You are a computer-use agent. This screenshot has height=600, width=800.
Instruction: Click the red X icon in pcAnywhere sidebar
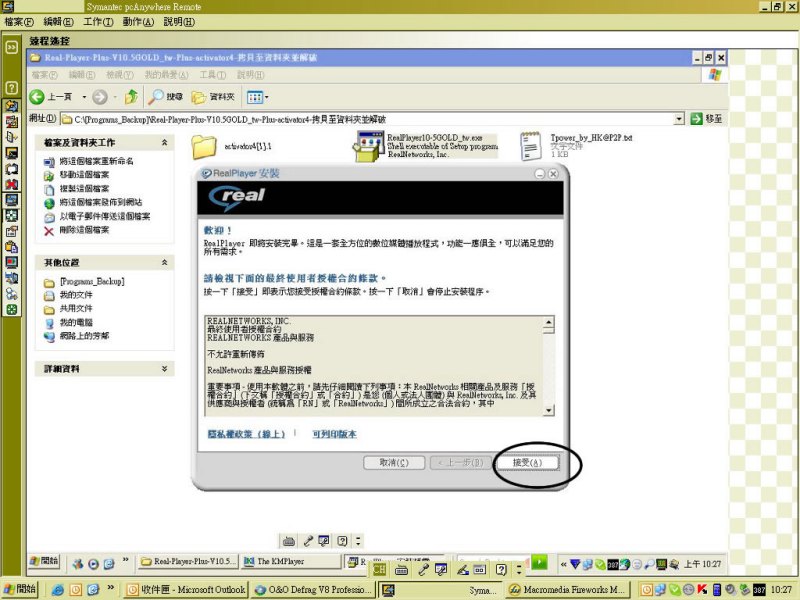pos(11,184)
